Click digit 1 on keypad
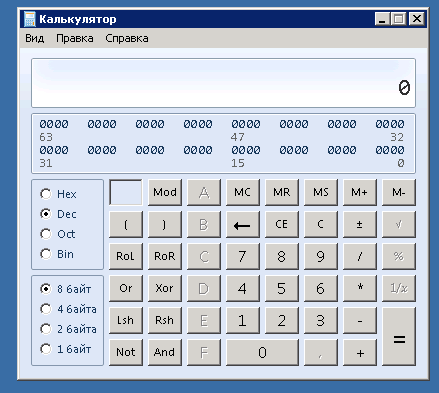439x393 pixels. click(x=243, y=320)
